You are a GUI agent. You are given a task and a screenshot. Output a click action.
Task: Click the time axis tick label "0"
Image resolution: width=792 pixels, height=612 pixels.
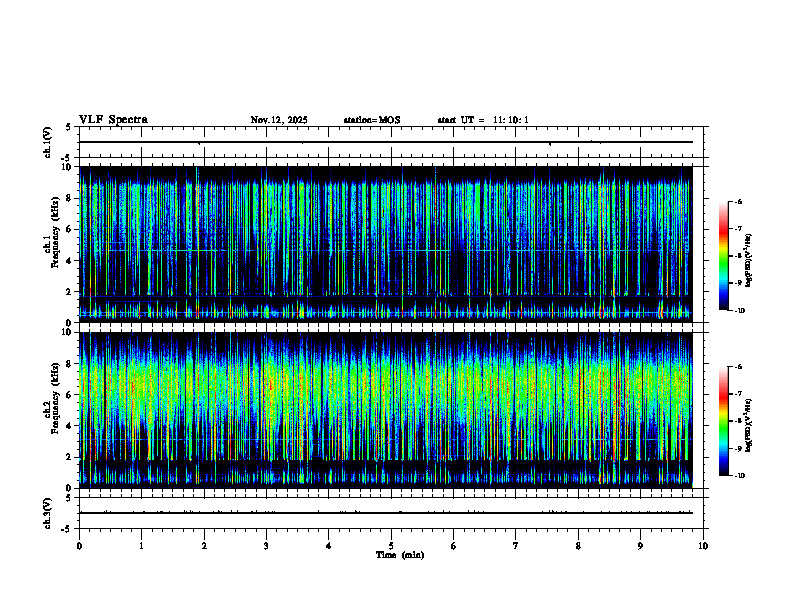[x=79, y=546]
